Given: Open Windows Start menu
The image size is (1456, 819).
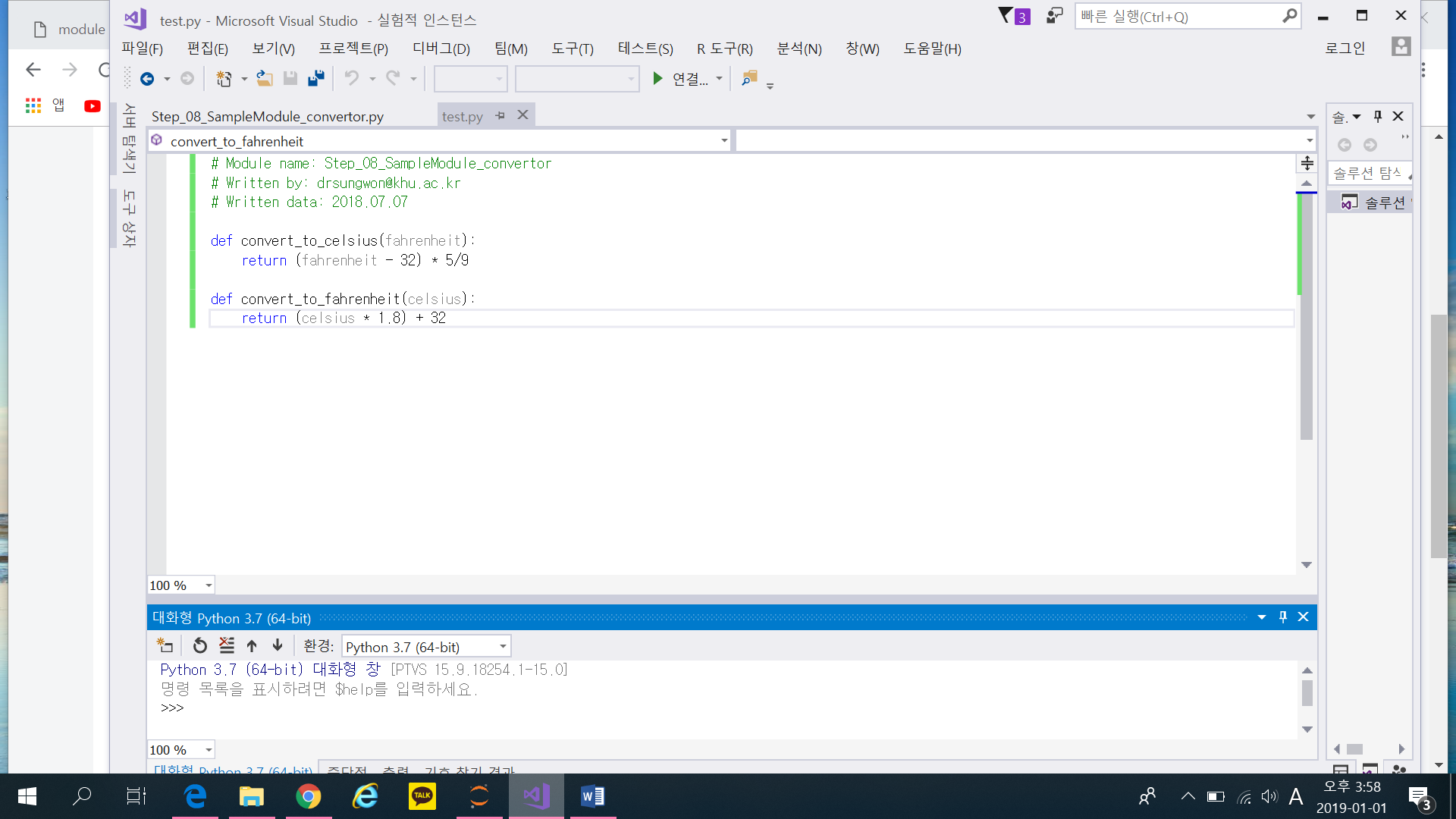Looking at the screenshot, I should 27,796.
